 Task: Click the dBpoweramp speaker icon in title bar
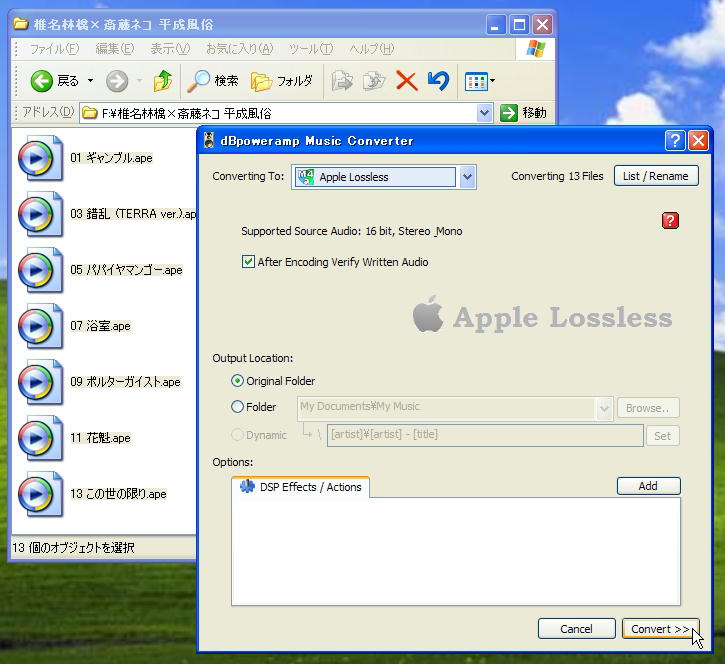(209, 140)
